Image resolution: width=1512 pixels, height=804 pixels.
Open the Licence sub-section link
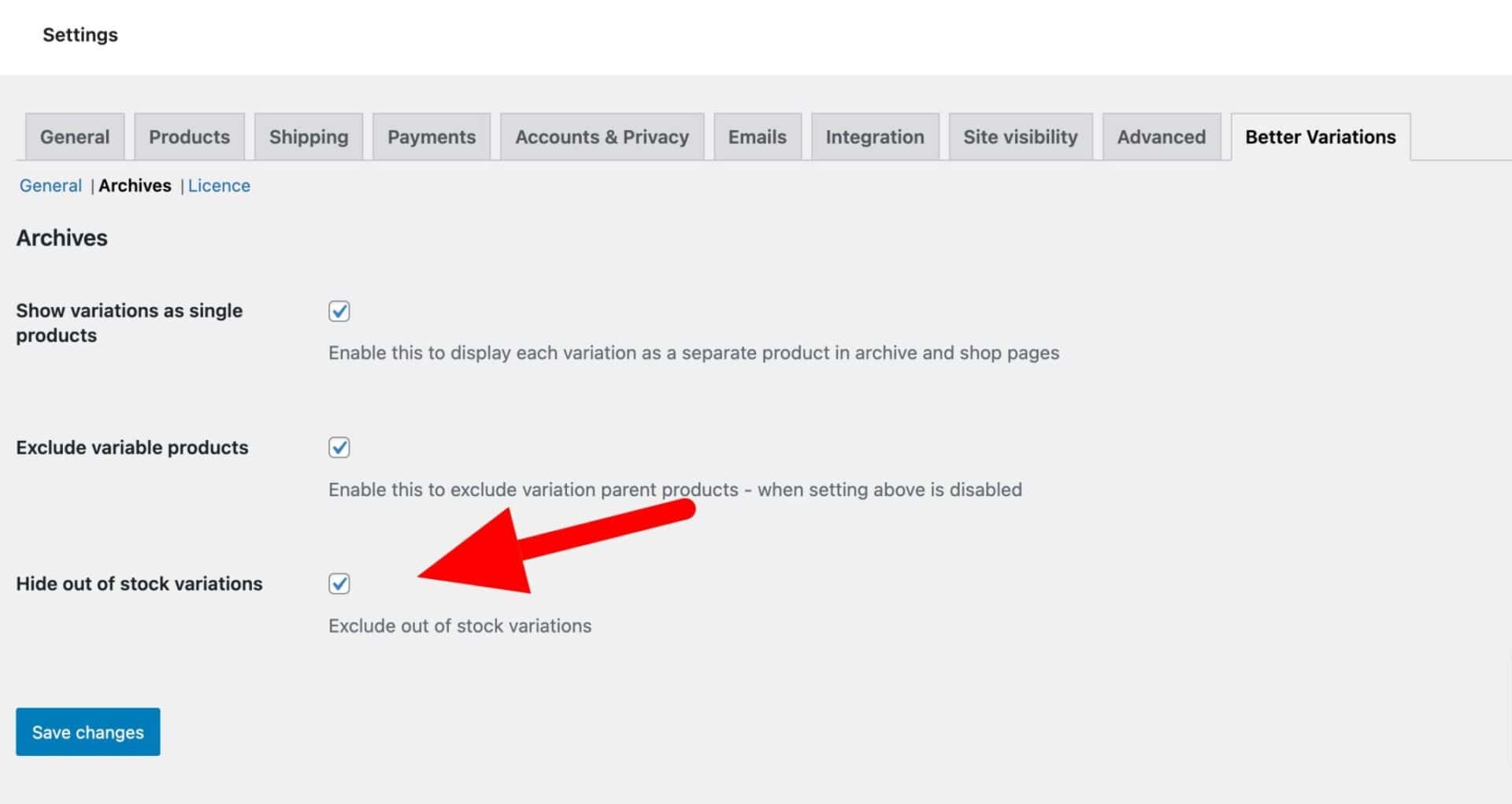219,186
